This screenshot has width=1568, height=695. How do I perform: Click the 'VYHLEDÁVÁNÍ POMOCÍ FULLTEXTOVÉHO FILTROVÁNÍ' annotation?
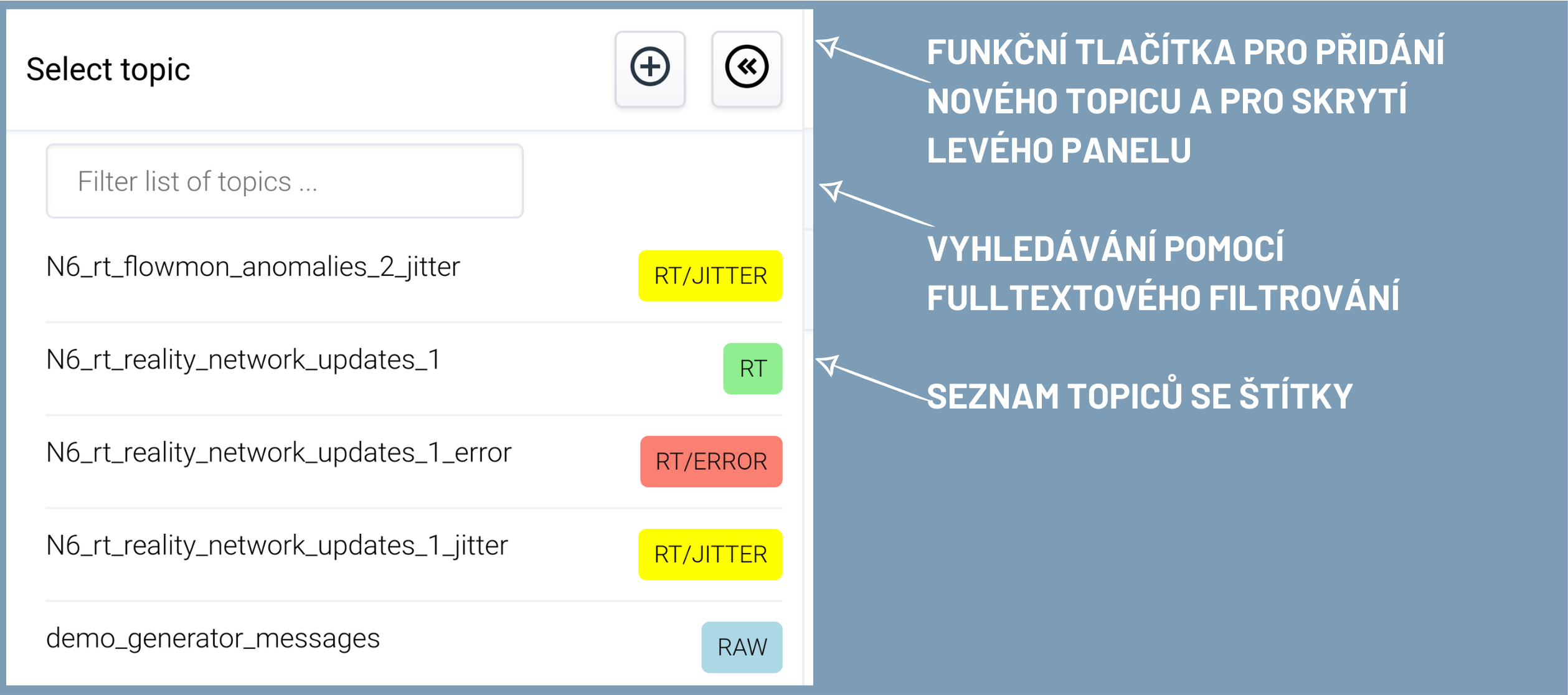coord(1163,273)
